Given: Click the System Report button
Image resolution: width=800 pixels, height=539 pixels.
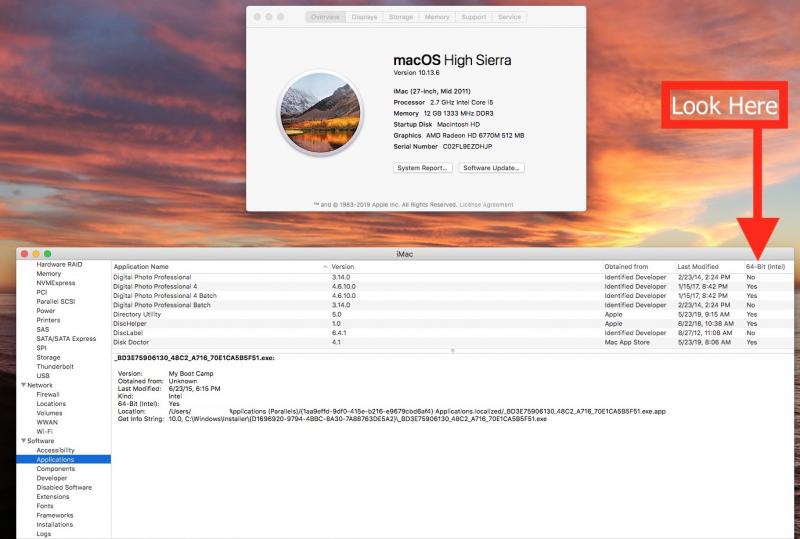Looking at the screenshot, I should (422, 168).
